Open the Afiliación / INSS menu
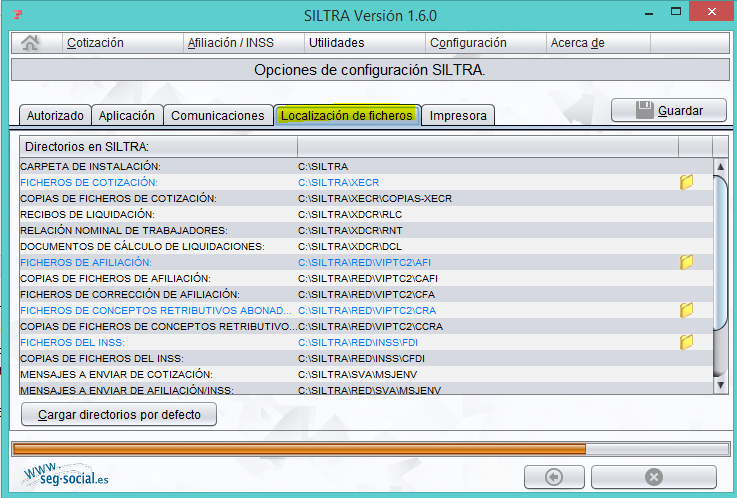 coord(230,43)
